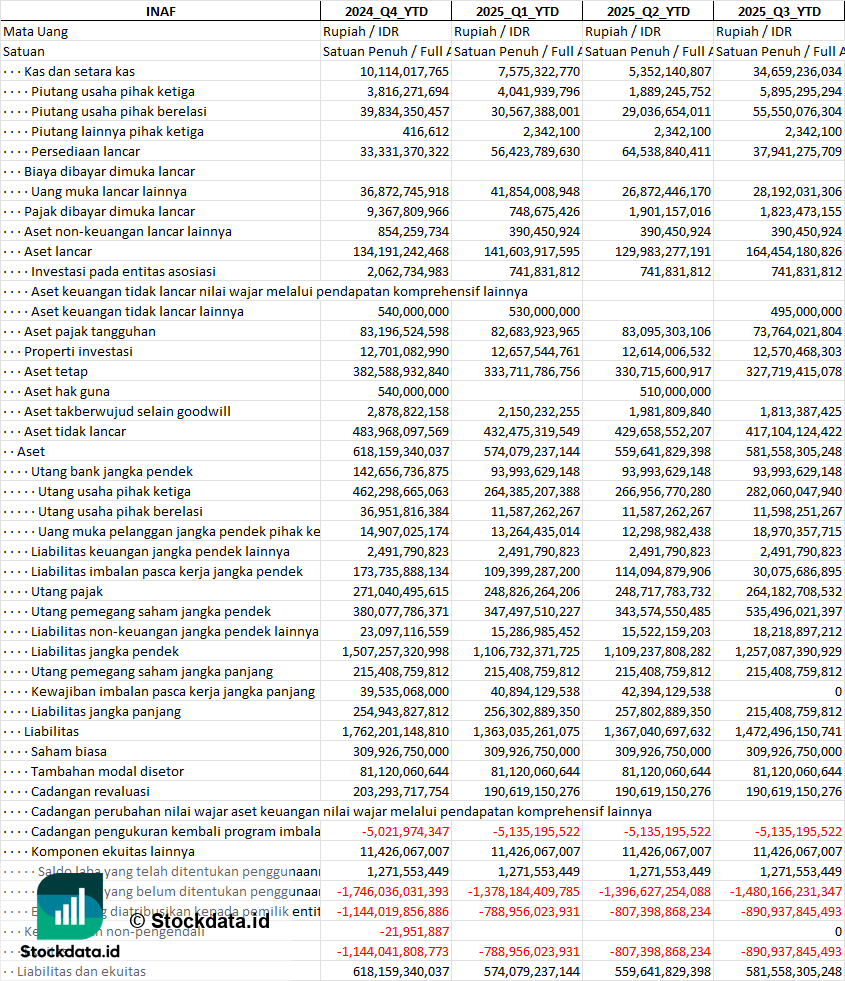The height and width of the screenshot is (981, 845).
Task: Click the Persediaan lancar 2025 Q2 value
Action: tap(666, 151)
